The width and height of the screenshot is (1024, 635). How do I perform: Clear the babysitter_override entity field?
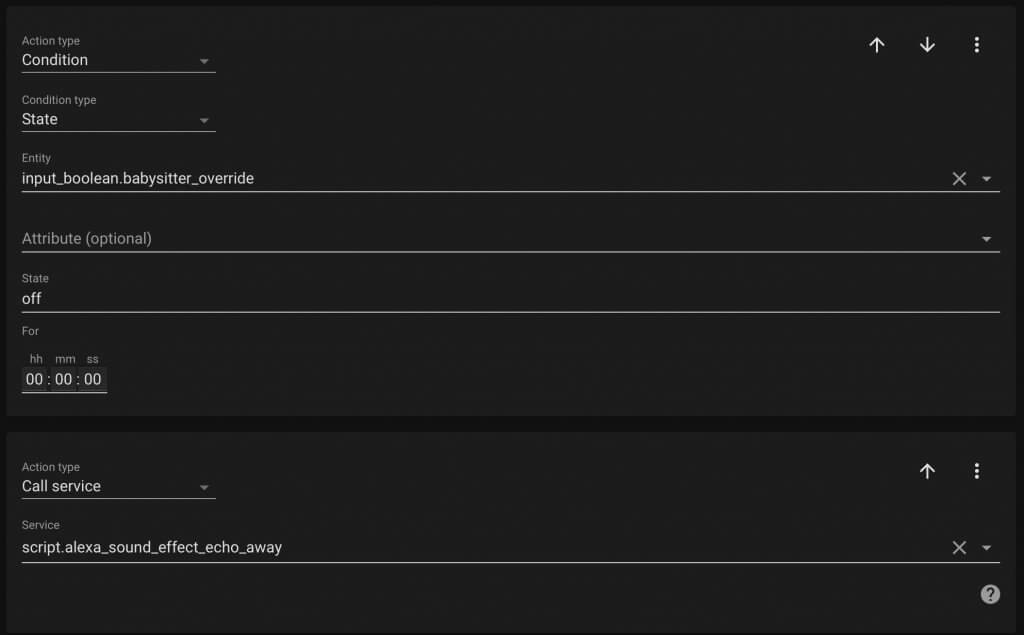click(959, 179)
